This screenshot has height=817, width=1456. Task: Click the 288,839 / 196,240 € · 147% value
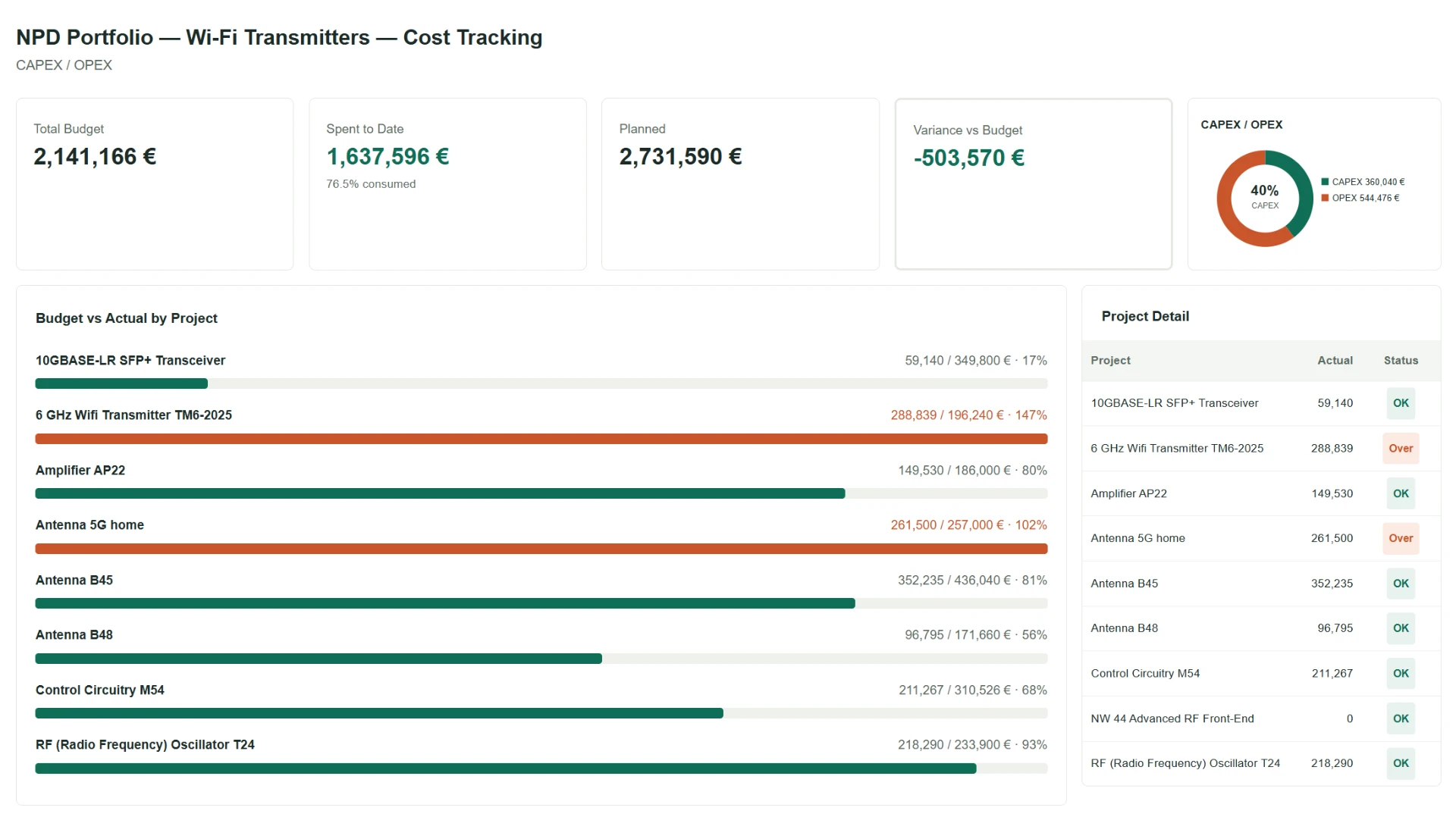point(968,415)
